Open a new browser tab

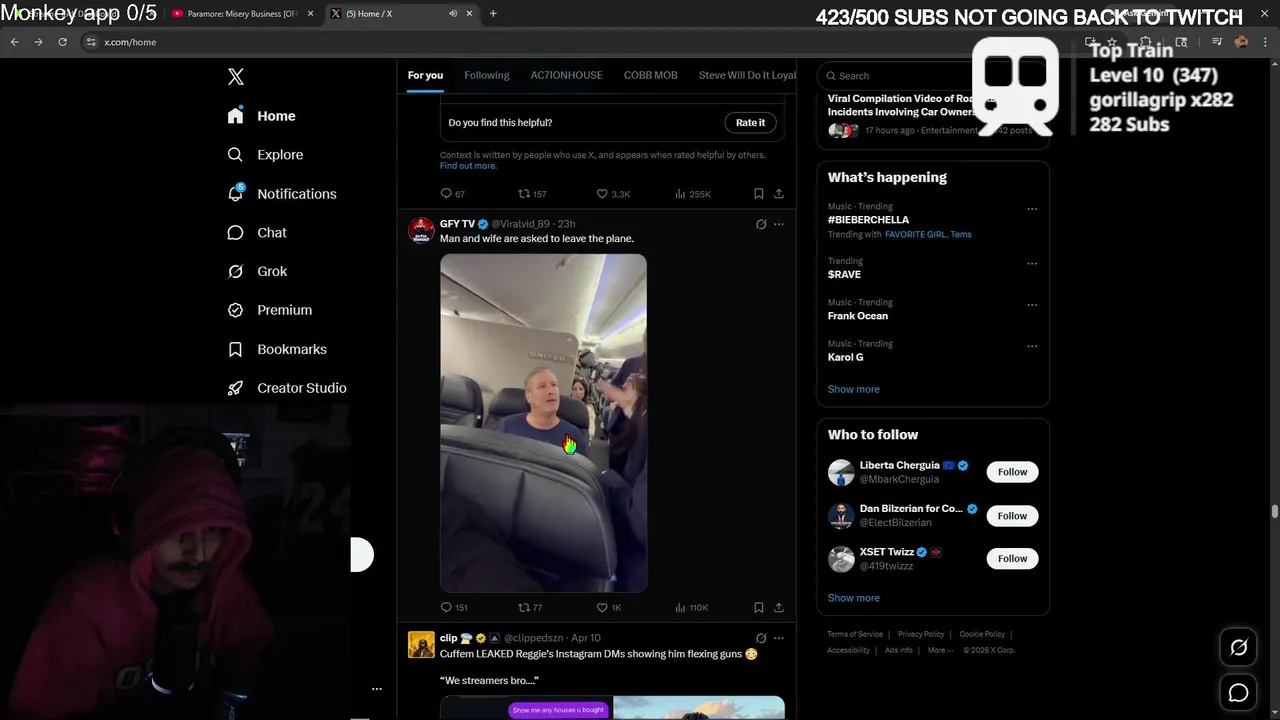pos(493,14)
